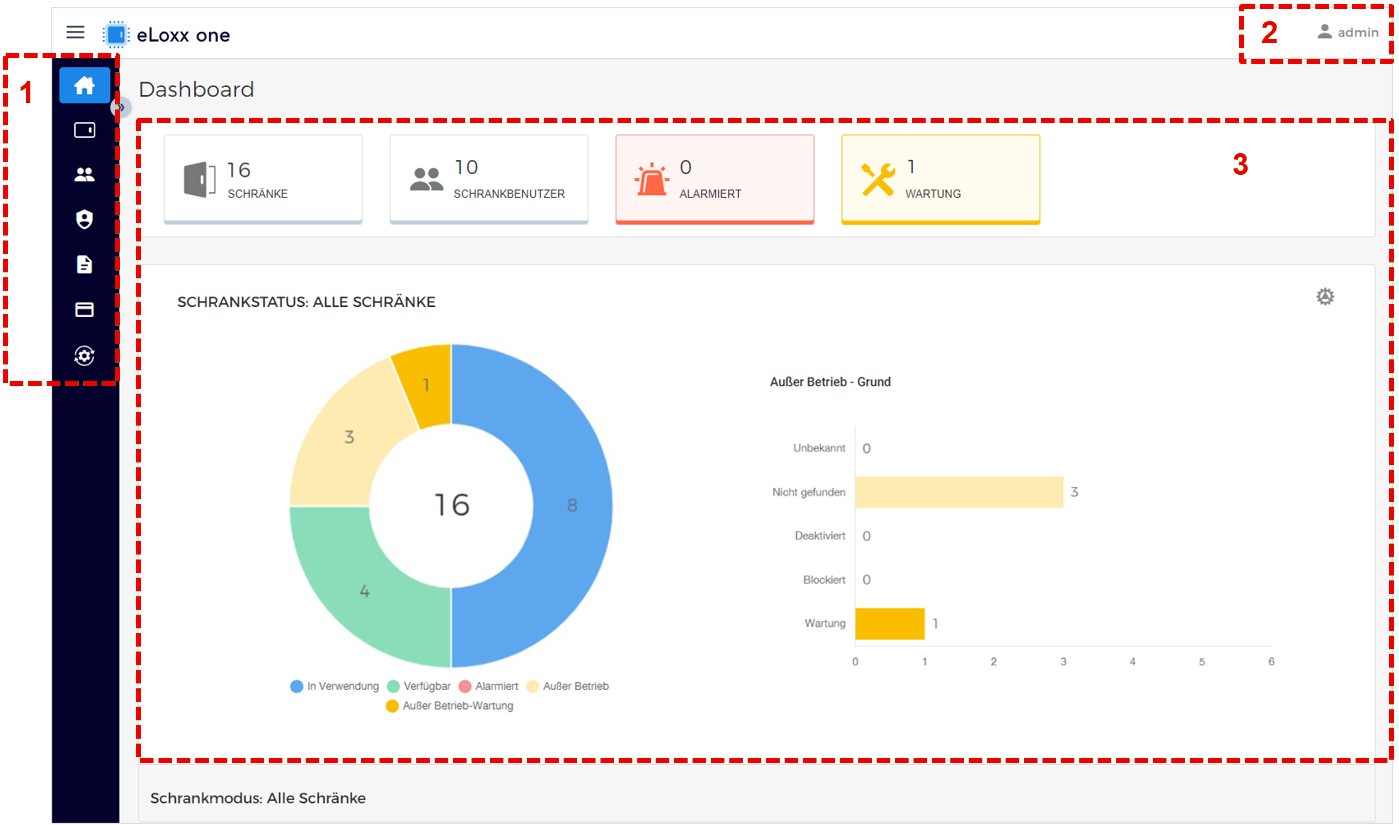Go to the Home dashboard sidebar icon
Screen dimensions: 1399x825
[84, 85]
